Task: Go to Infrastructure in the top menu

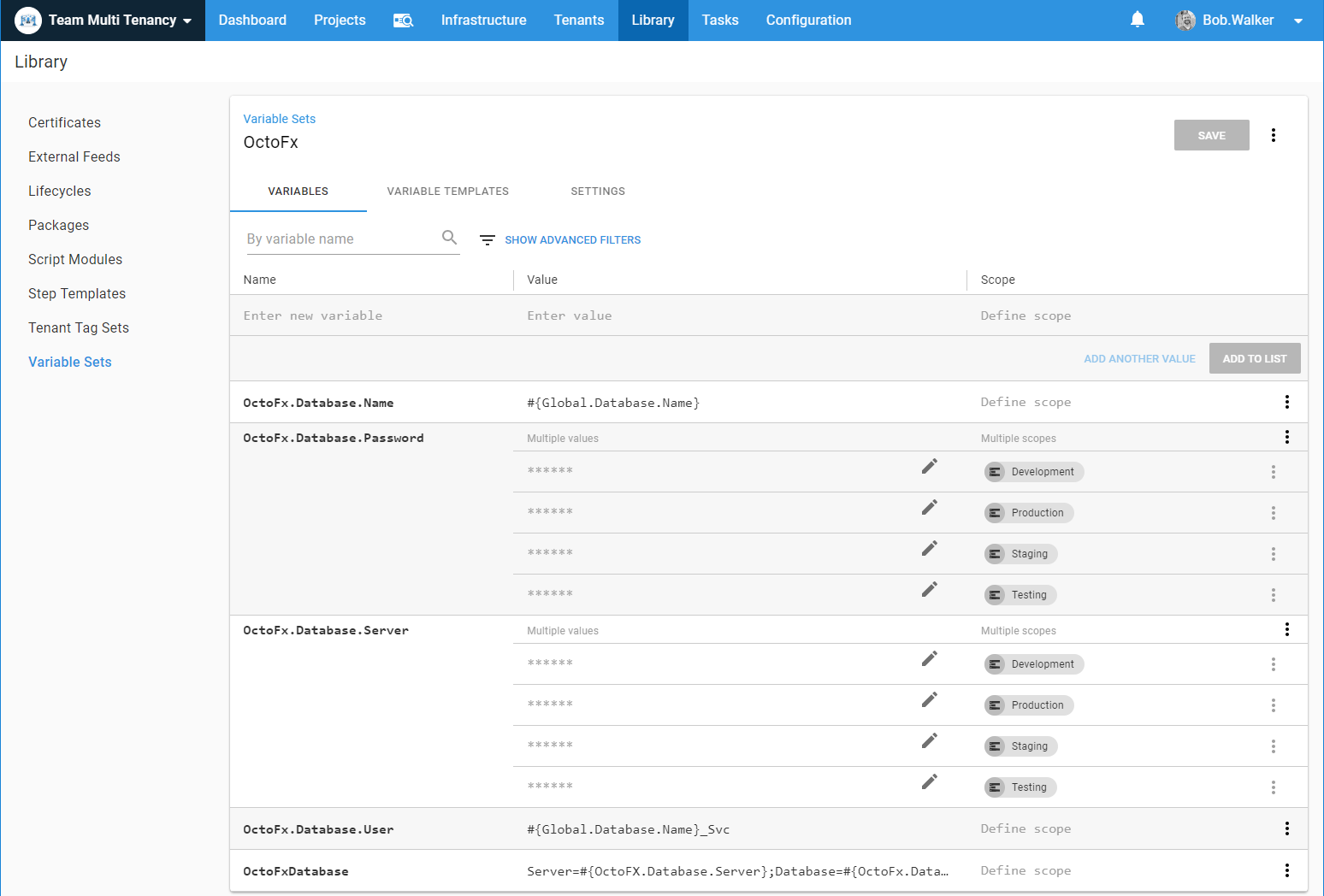Action: [x=483, y=21]
